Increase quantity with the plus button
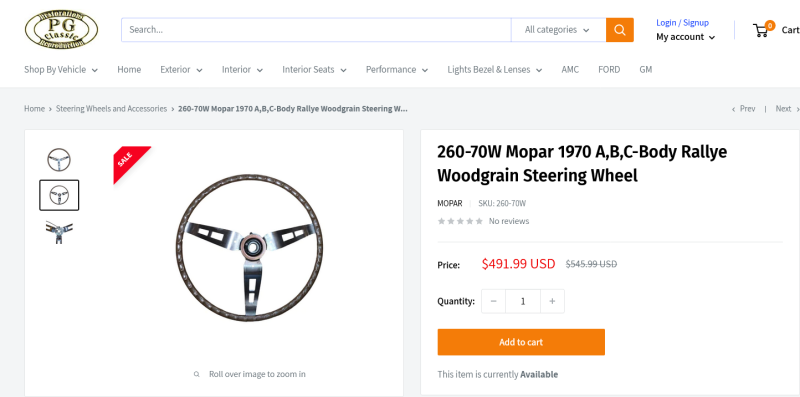 pyautogui.click(x=552, y=301)
